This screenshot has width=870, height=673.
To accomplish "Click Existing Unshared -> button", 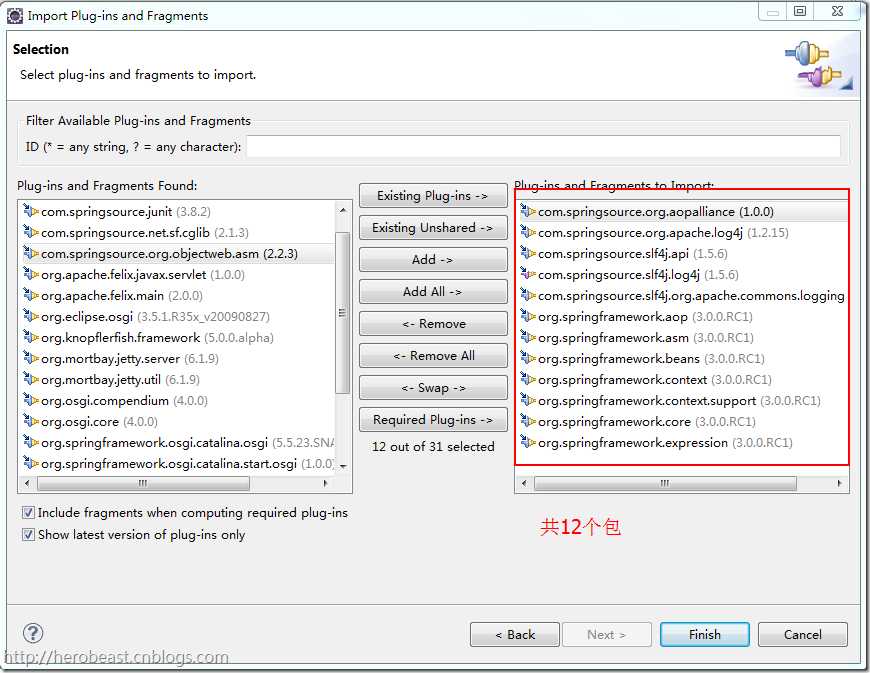I will [433, 228].
